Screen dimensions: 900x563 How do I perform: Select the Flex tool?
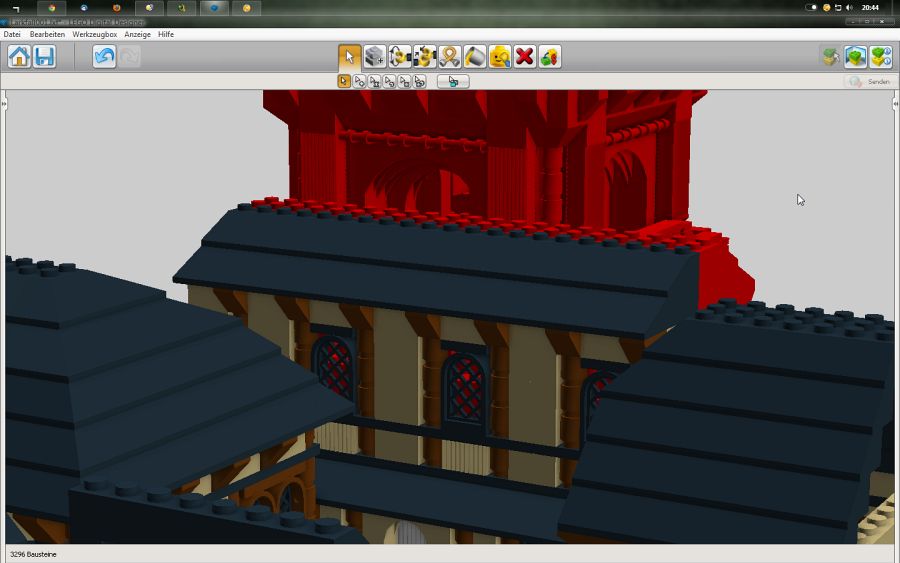pos(450,57)
